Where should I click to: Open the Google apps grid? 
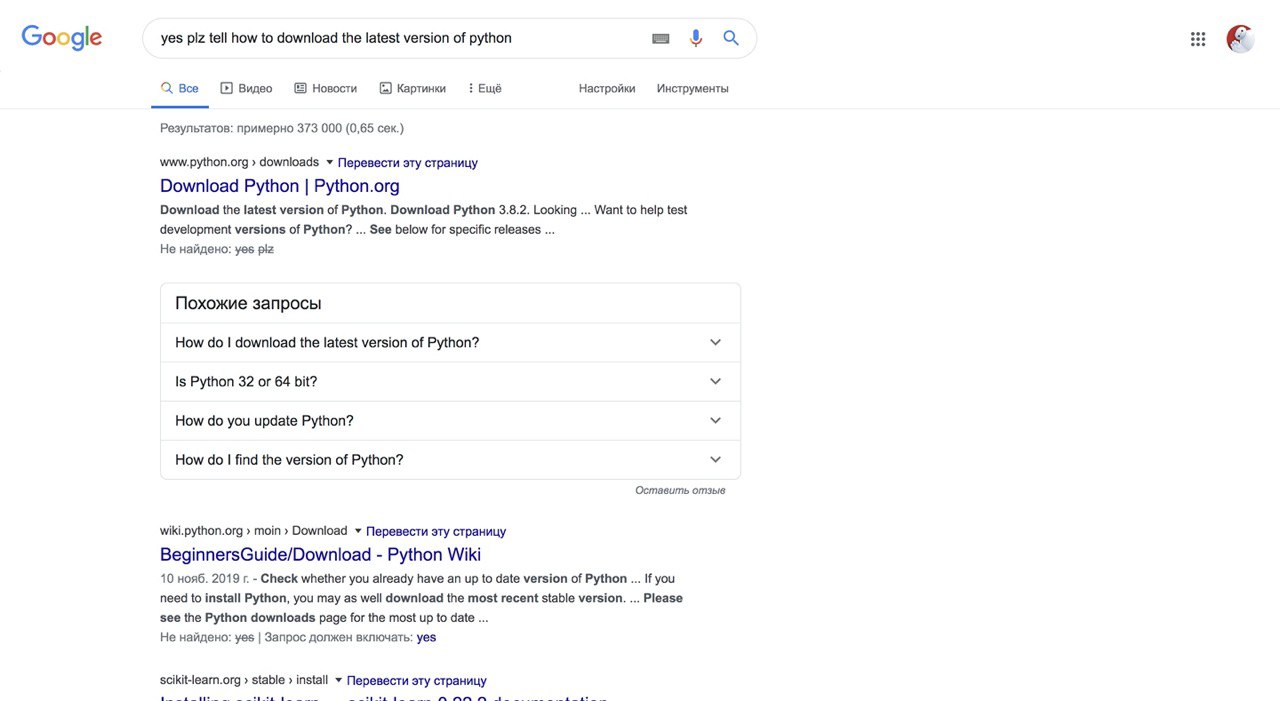click(x=1198, y=39)
